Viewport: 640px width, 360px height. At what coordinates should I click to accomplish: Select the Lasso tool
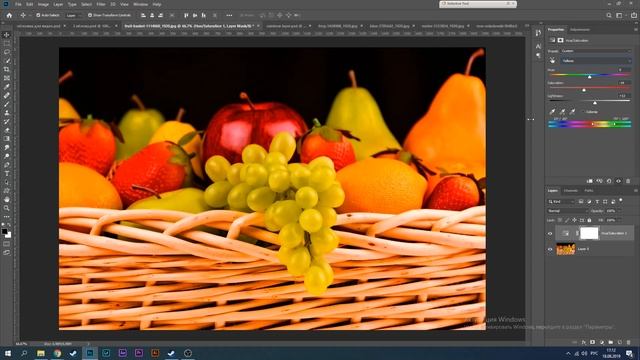(x=7, y=52)
